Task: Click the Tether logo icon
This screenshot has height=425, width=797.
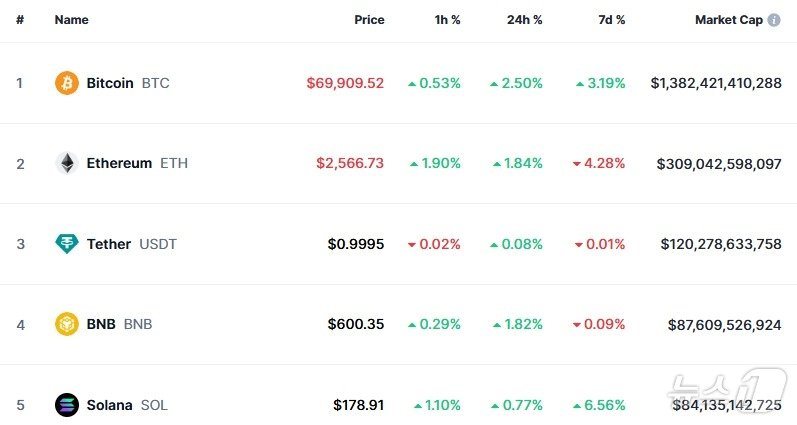Action: point(67,244)
